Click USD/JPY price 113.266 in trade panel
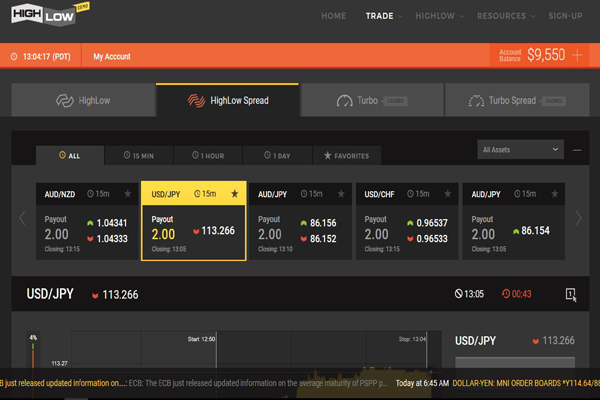Screen dimensions: 600x400 [554, 340]
